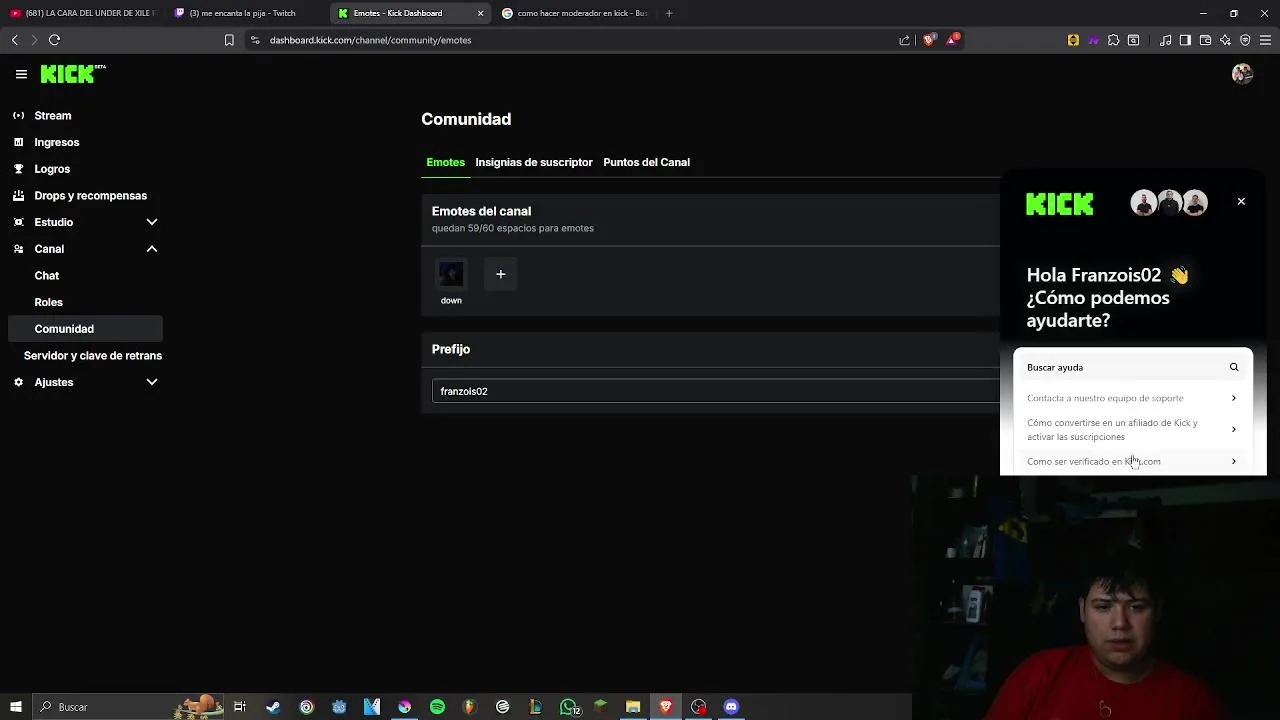Image resolution: width=1280 pixels, height=720 pixels.
Task: Open a new browser tab
Action: 669,13
